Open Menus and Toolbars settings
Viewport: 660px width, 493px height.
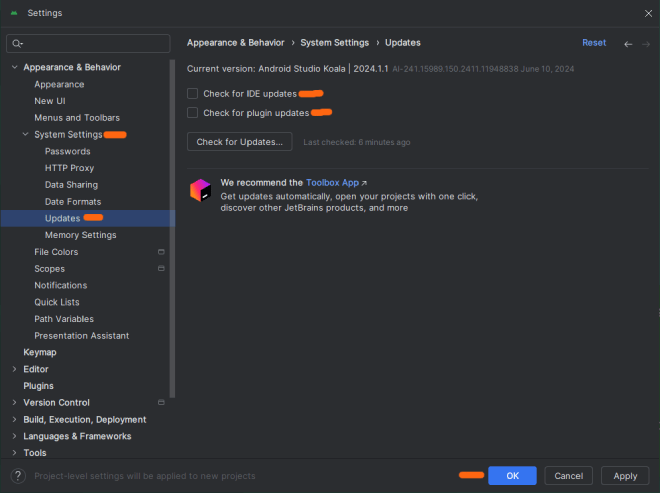[x=77, y=118]
